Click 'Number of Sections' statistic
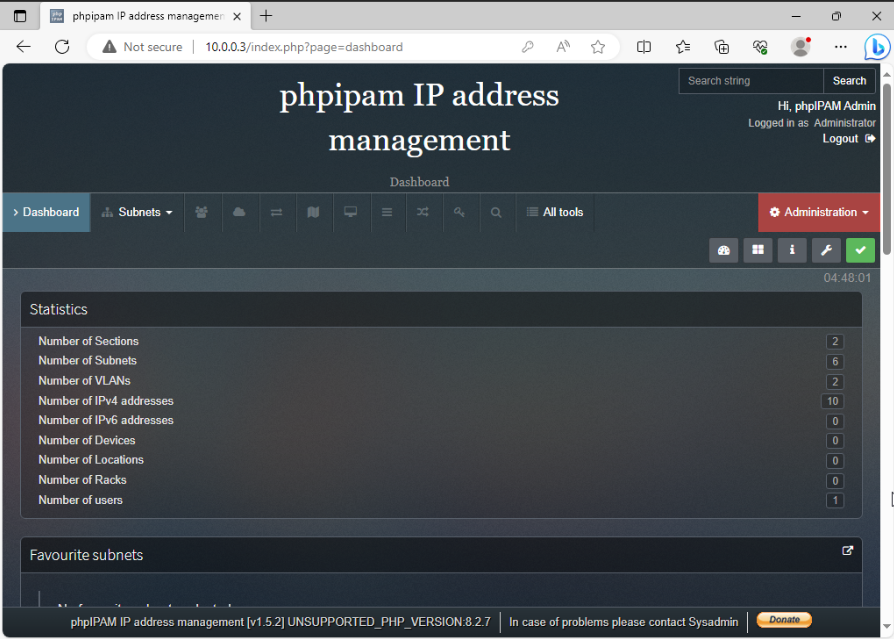This screenshot has width=894, height=639. [x=88, y=341]
